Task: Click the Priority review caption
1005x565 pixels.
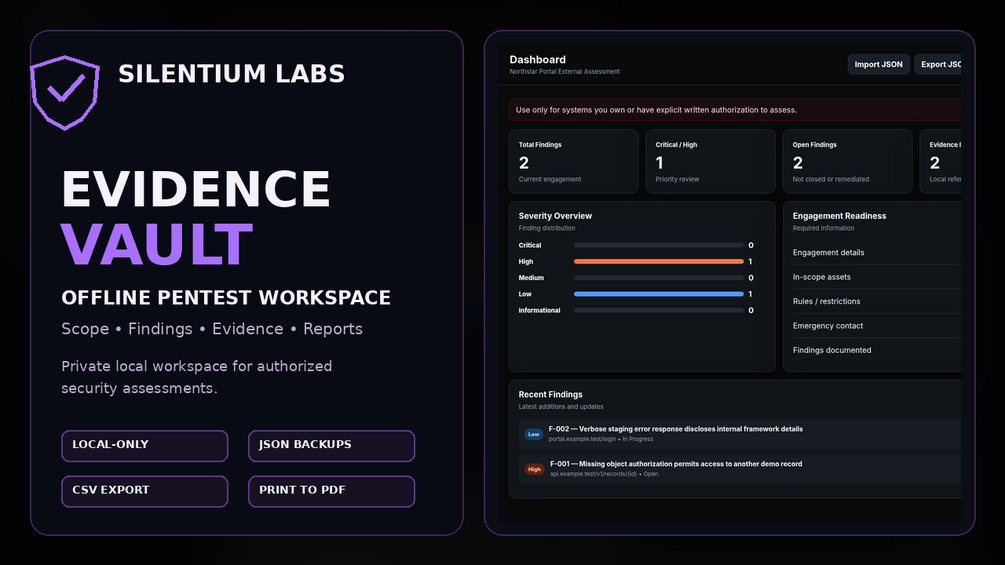Action: [677, 179]
